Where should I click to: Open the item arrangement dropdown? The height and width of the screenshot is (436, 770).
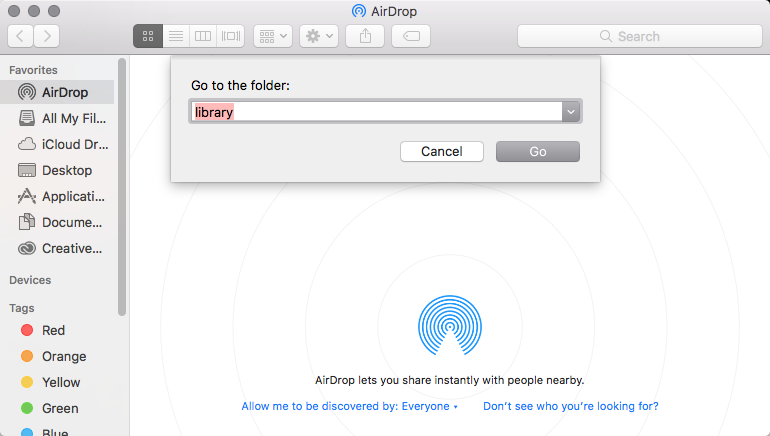click(x=273, y=36)
